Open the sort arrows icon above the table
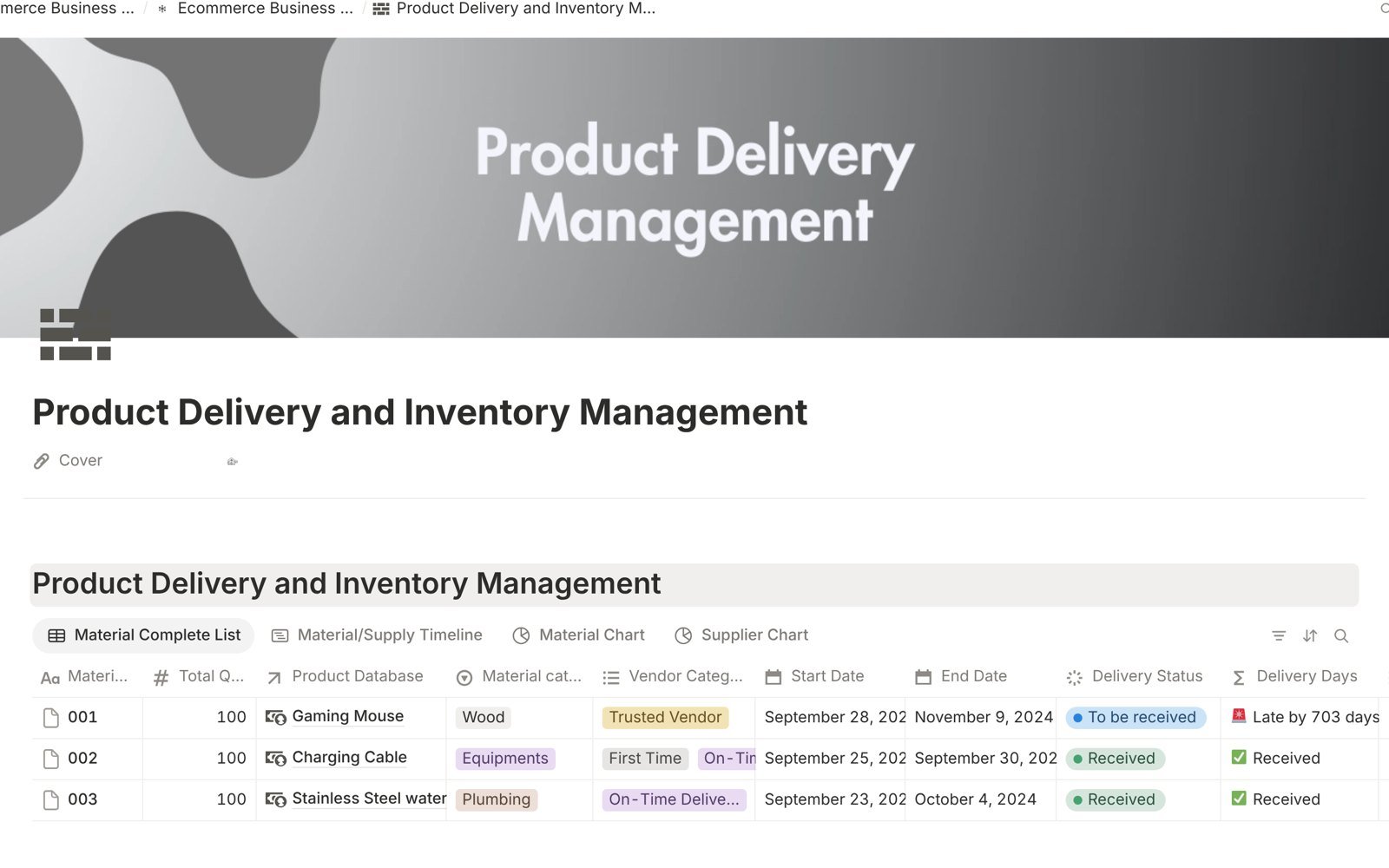Image resolution: width=1389 pixels, height=868 pixels. tap(1310, 636)
